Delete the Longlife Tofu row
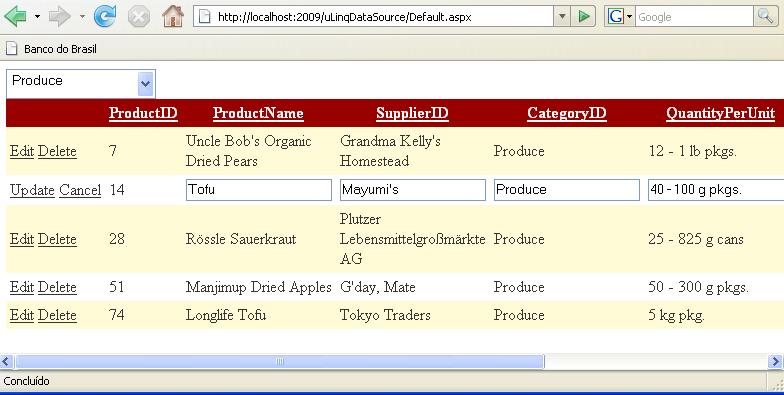This screenshot has width=784, height=395. 57,315
